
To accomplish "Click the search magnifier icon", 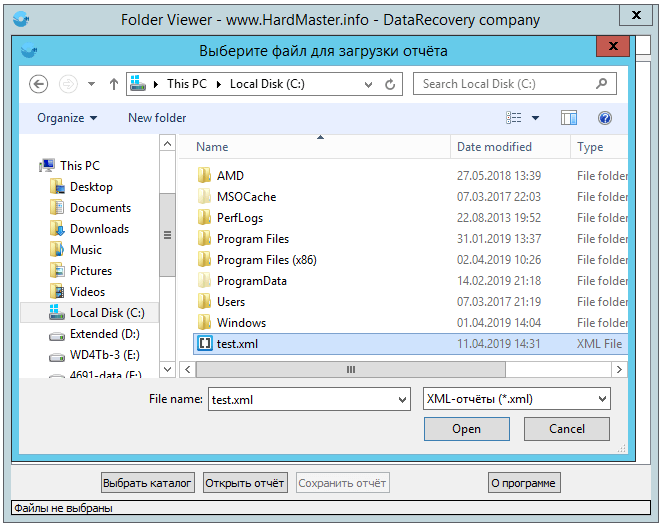I will tap(603, 84).
